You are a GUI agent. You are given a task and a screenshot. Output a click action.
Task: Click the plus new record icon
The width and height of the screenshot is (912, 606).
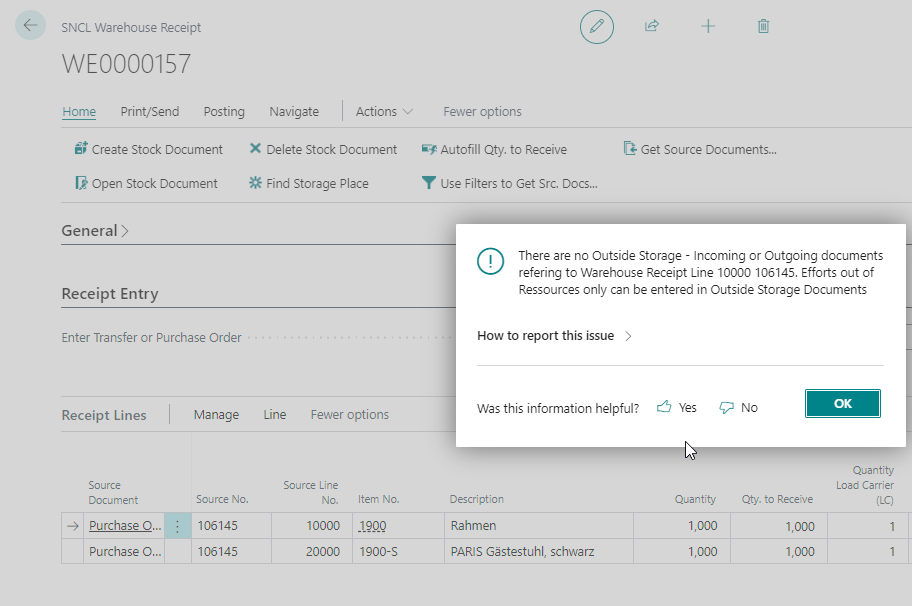[x=708, y=27]
